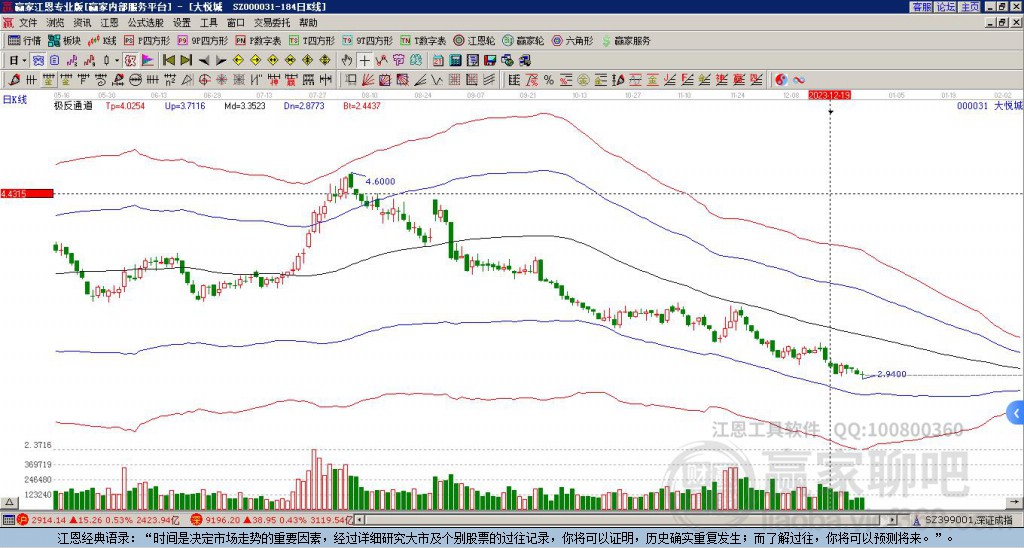Click the save floppy disk icon

point(490,61)
